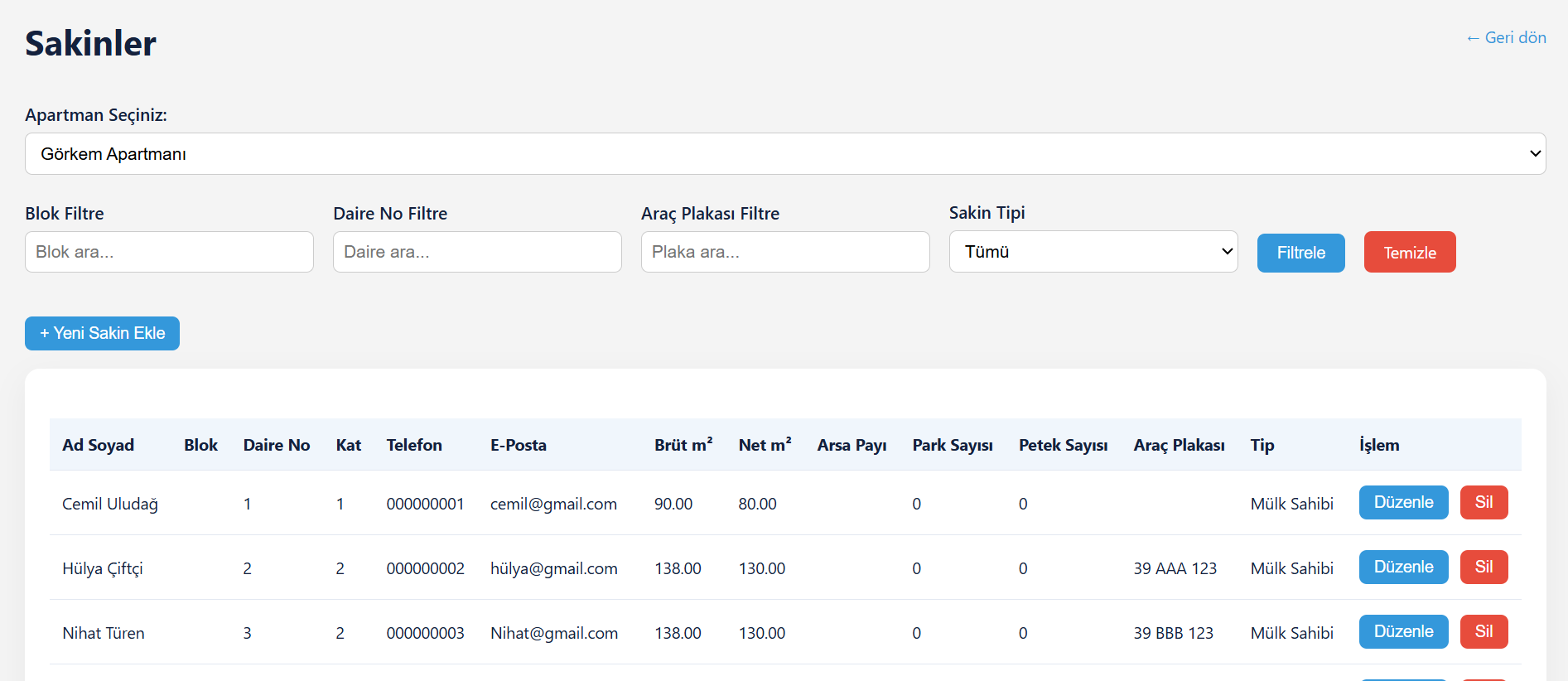Click the Yeni Sakin Ekle button

(102, 333)
